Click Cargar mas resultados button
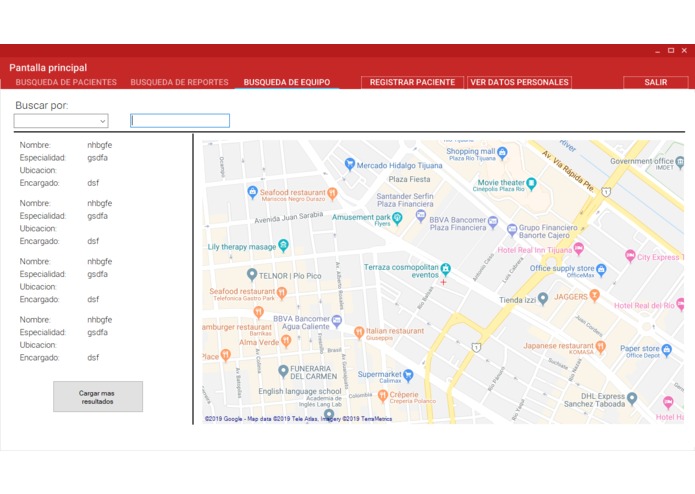695x494 pixels. pyautogui.click(x=98, y=397)
